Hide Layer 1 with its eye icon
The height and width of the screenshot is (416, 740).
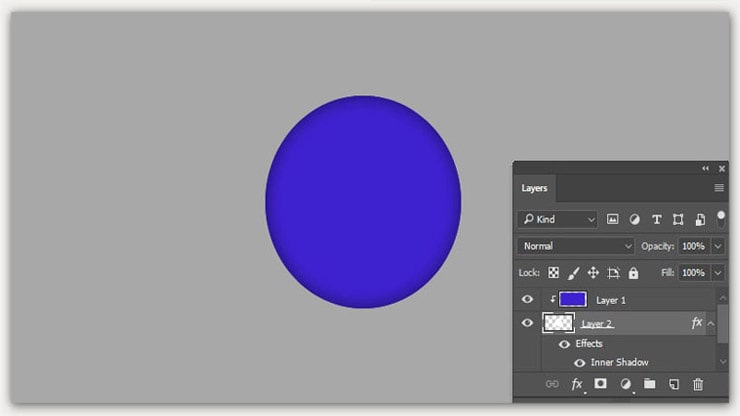coord(527,299)
